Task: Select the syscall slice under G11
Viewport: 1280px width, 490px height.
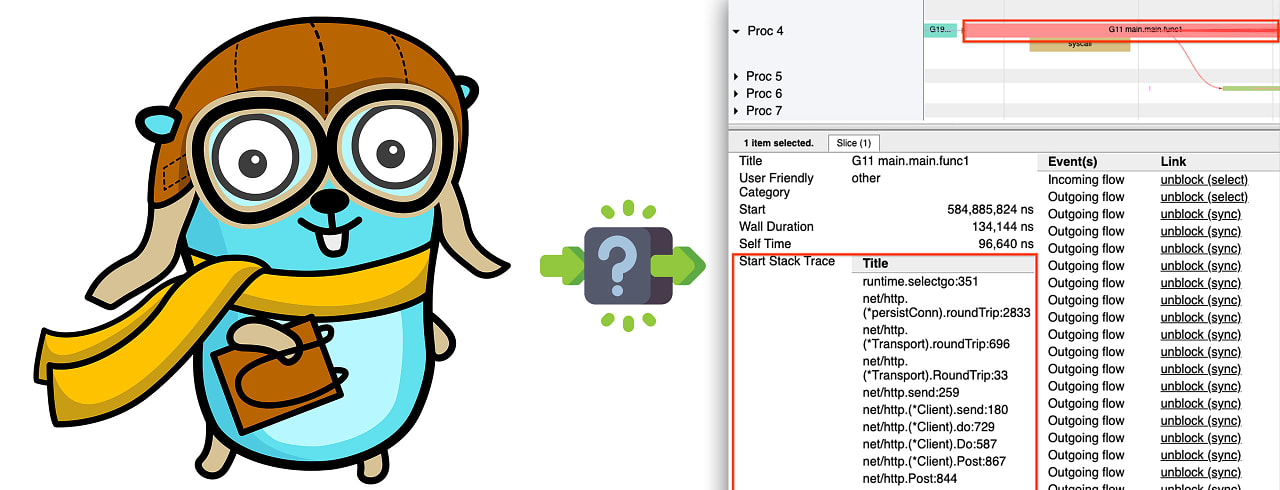Action: point(1079,45)
